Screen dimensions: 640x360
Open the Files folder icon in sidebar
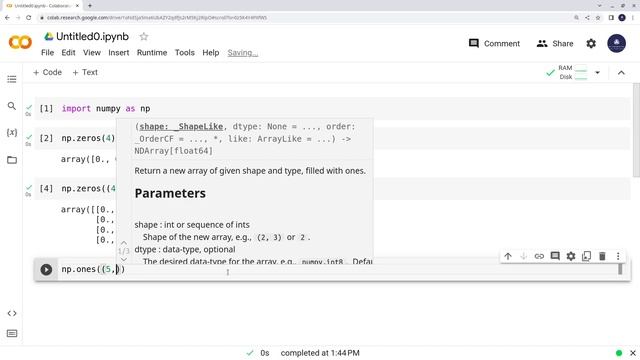[12, 160]
